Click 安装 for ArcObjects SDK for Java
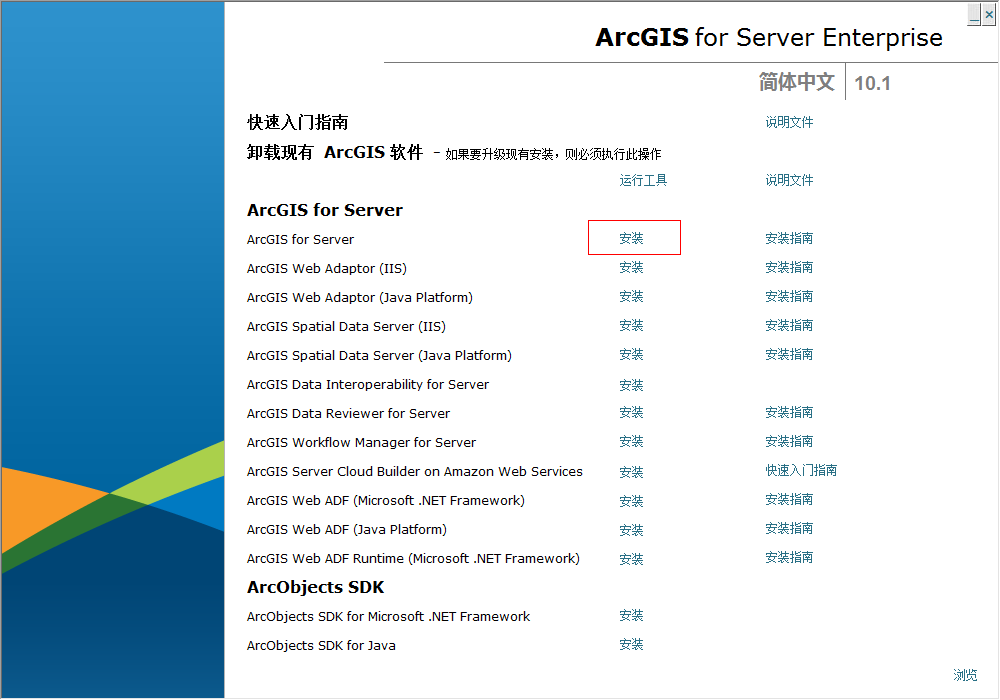This screenshot has width=1000, height=700. (631, 645)
